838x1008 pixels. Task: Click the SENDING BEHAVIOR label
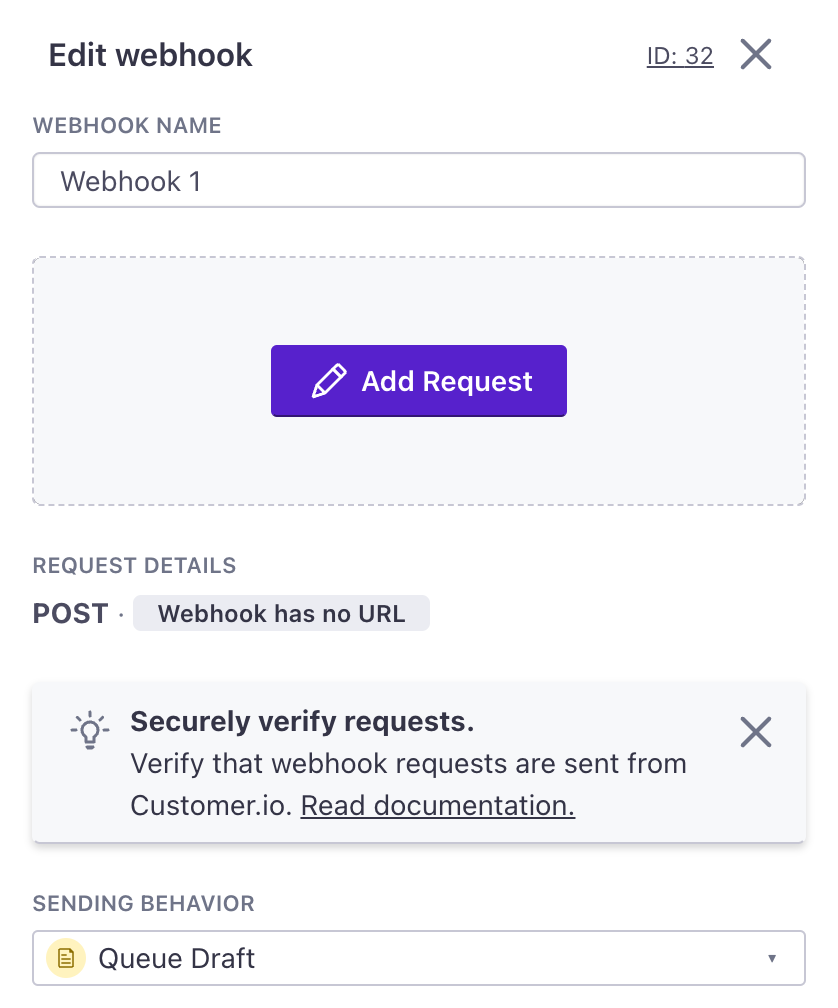click(x=144, y=903)
